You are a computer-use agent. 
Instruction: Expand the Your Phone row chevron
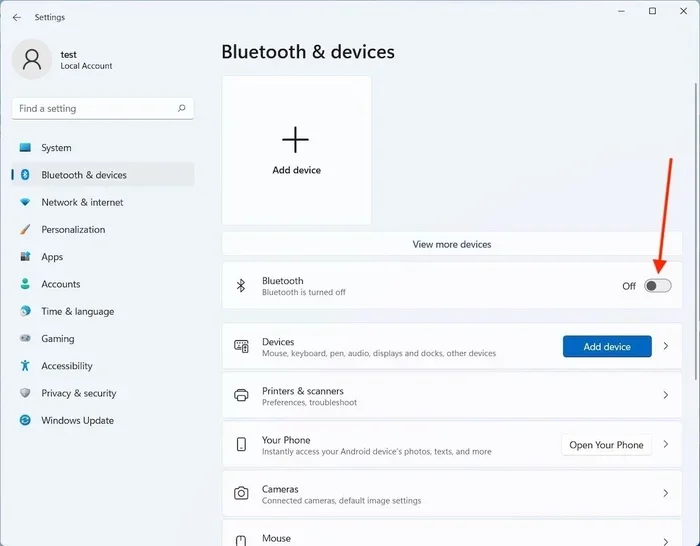[666, 444]
